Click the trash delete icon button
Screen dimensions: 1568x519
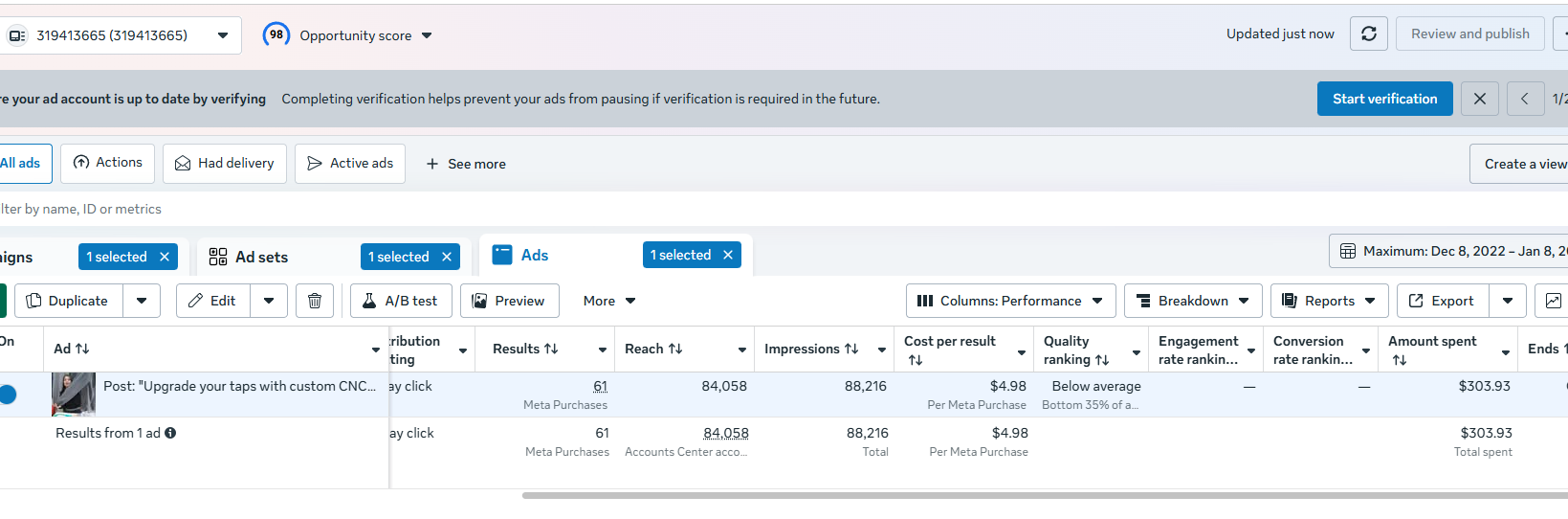tap(315, 301)
